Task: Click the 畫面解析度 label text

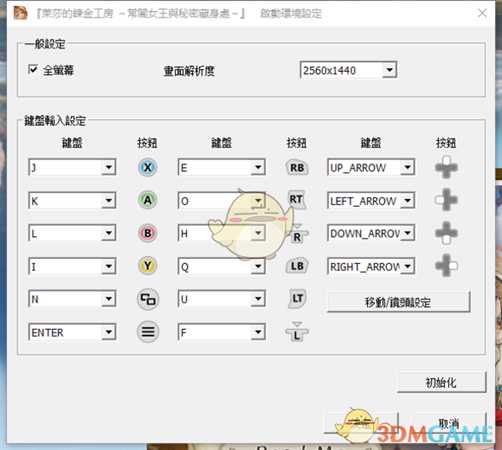Action: coord(189,71)
